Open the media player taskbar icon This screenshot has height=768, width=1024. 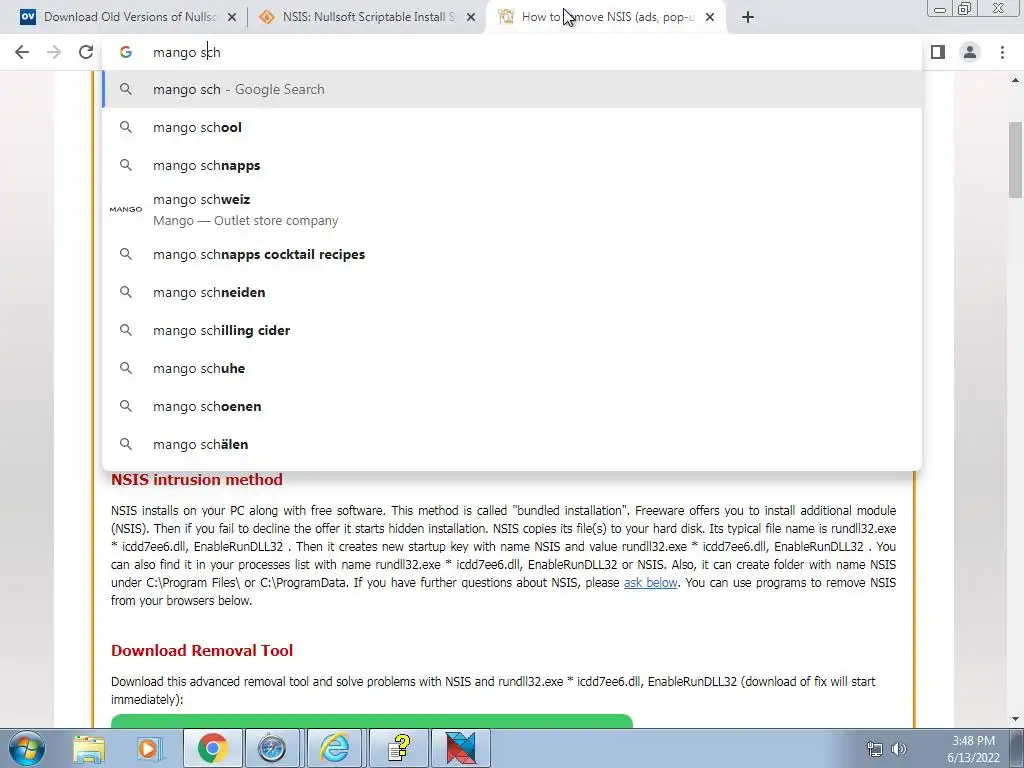click(150, 748)
